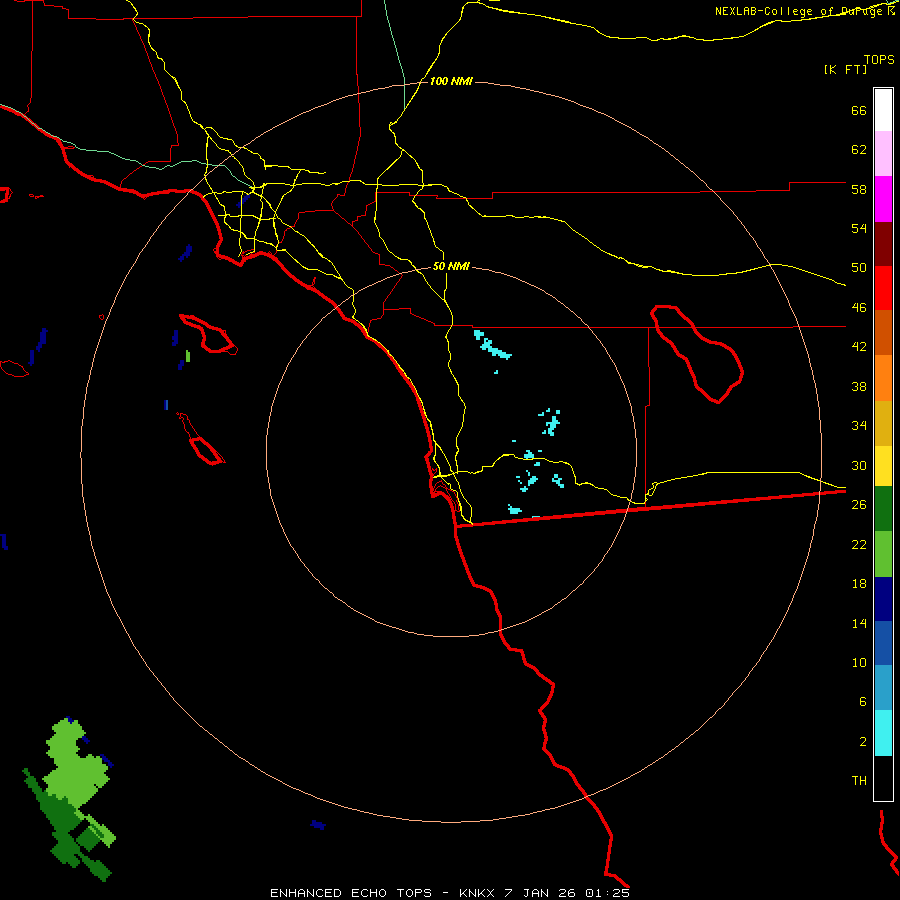
Task: Click the ENHANCED ECHO TOPS caption text
Action: click(351, 893)
